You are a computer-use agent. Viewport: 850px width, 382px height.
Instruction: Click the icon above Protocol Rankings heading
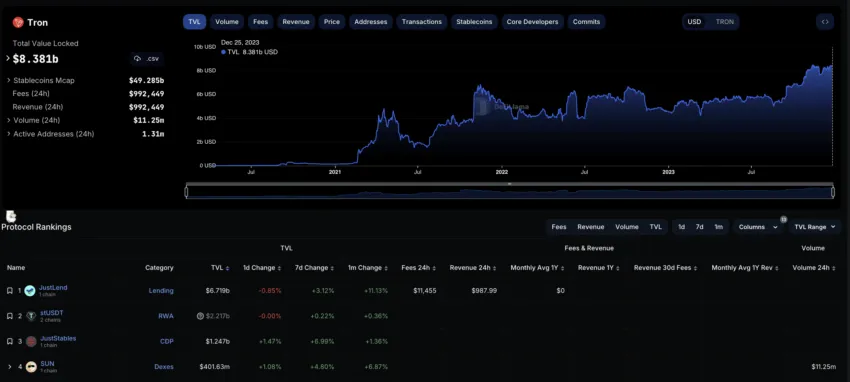[x=11, y=217]
